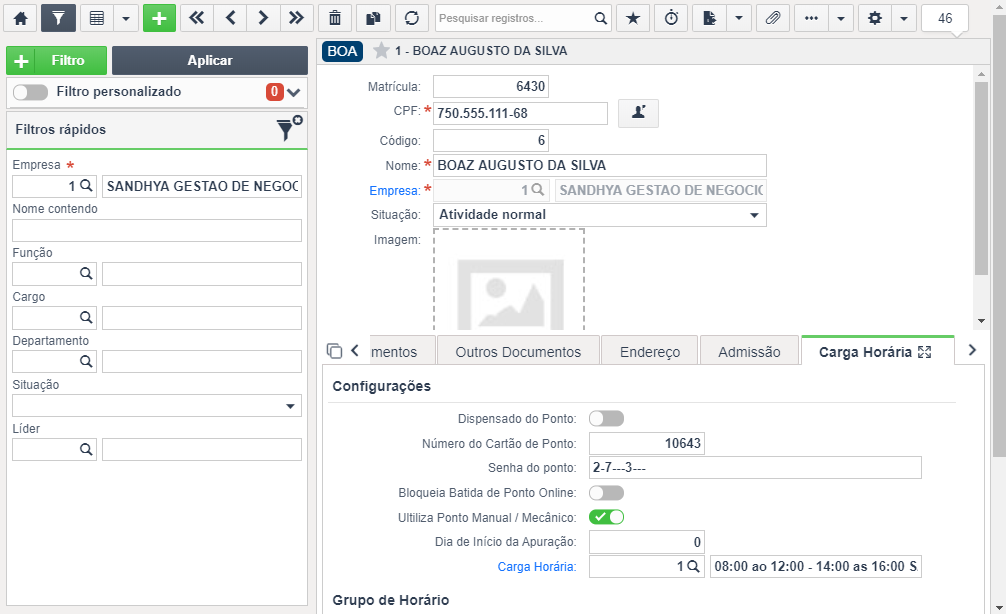Click the record count 46 badge
The height and width of the screenshot is (614, 1006).
pyautogui.click(x=944, y=18)
